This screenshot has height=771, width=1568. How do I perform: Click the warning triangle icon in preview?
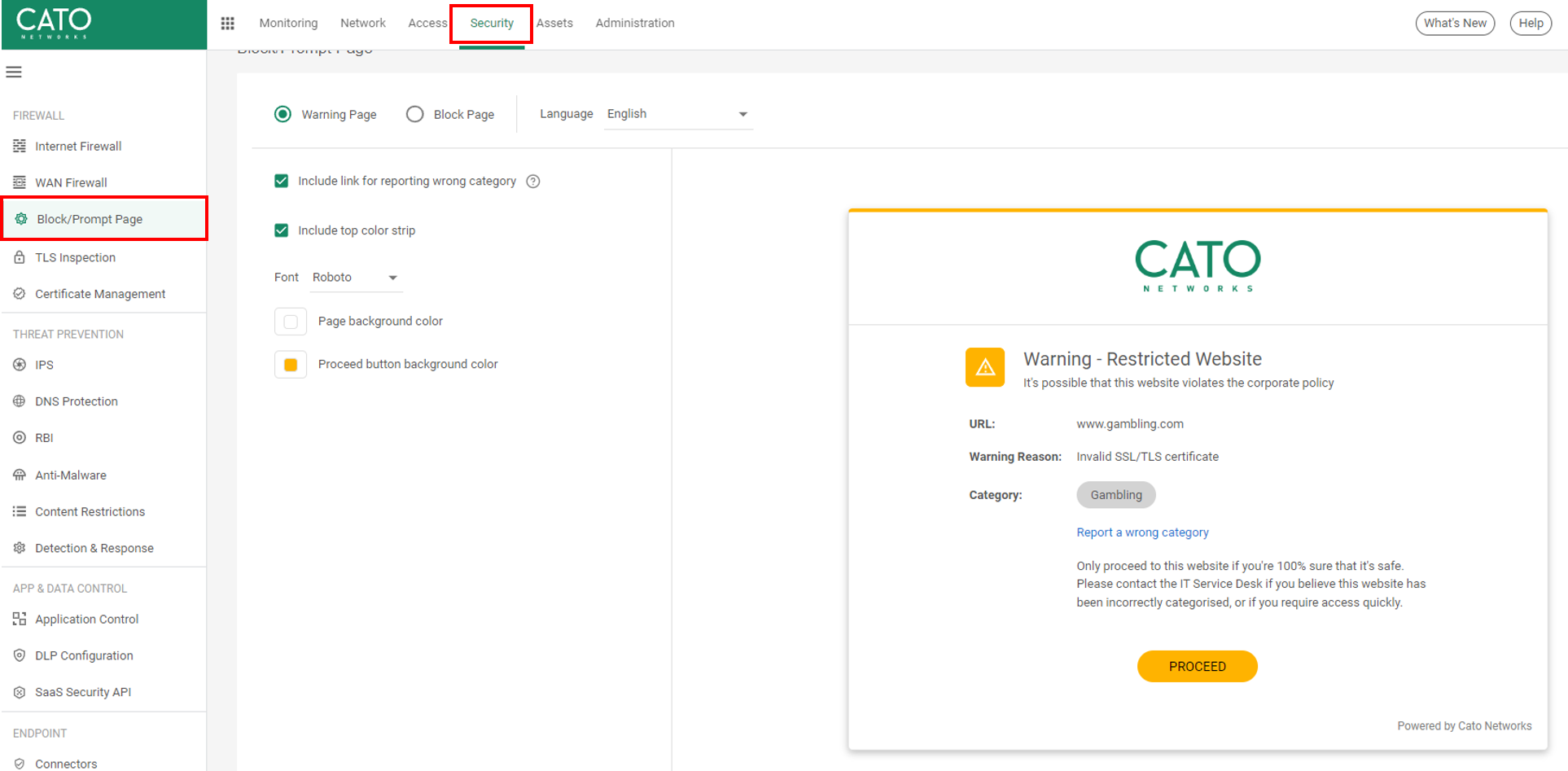pyautogui.click(x=985, y=367)
